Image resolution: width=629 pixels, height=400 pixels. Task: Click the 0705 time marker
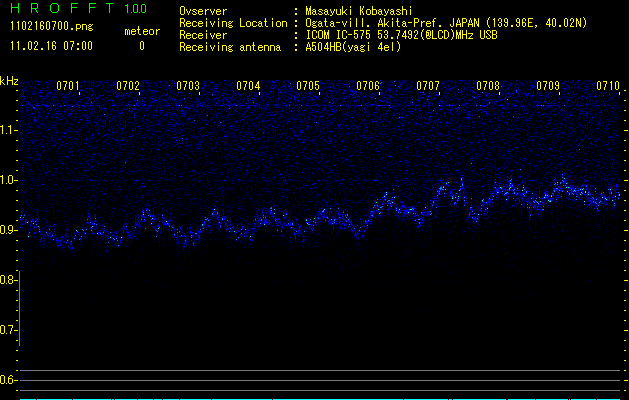308,86
